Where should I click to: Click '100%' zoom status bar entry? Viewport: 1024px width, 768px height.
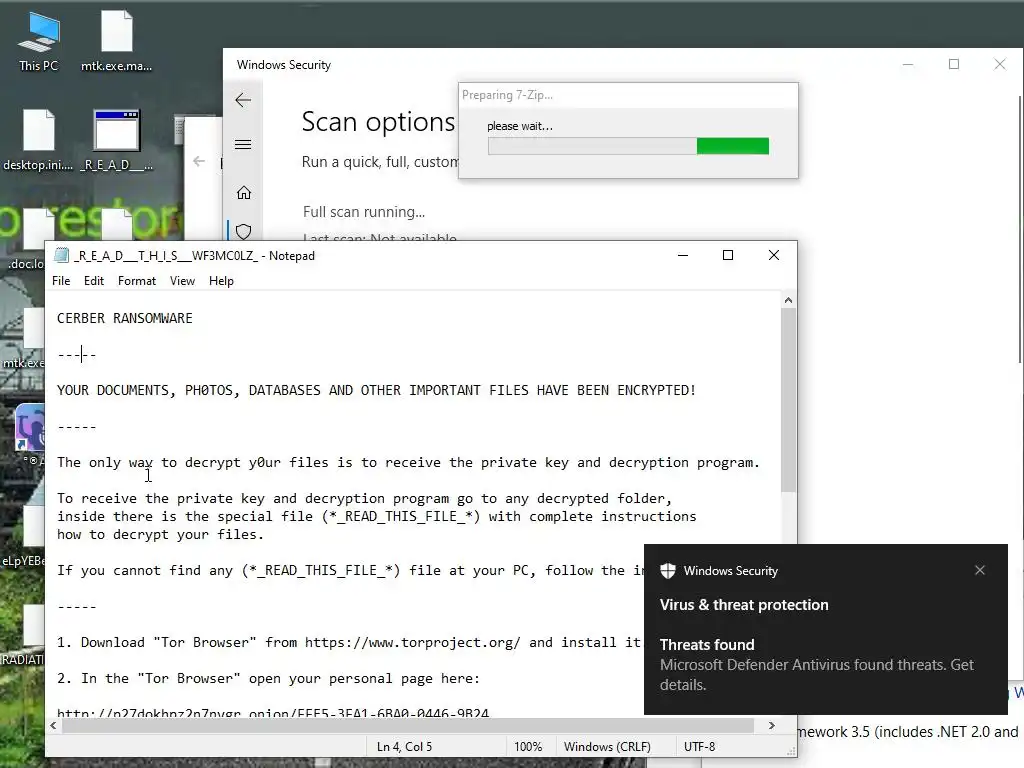tap(528, 746)
